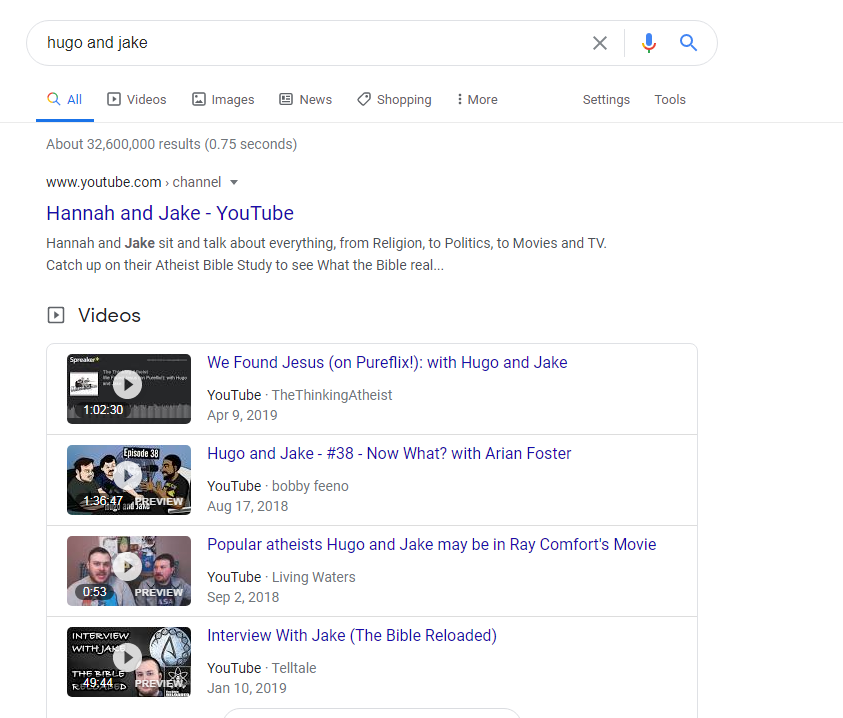843x718 pixels.
Task: Submit search with the magnifying glass icon
Action: (688, 42)
